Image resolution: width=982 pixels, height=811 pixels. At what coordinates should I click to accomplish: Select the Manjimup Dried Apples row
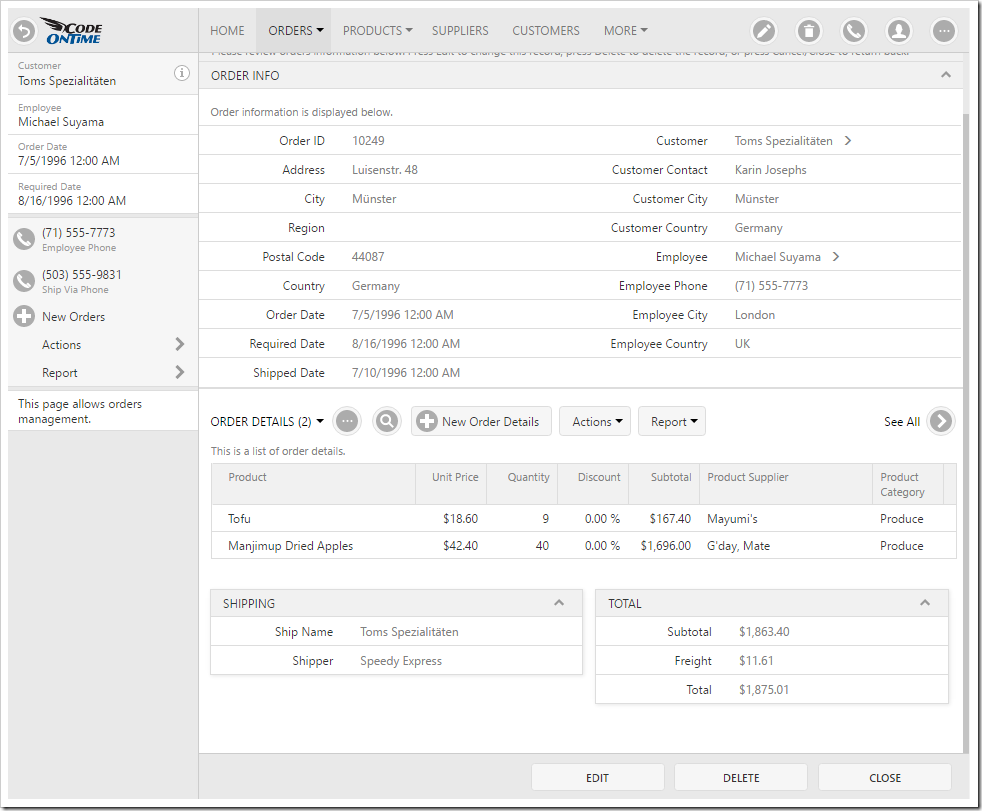coord(584,545)
